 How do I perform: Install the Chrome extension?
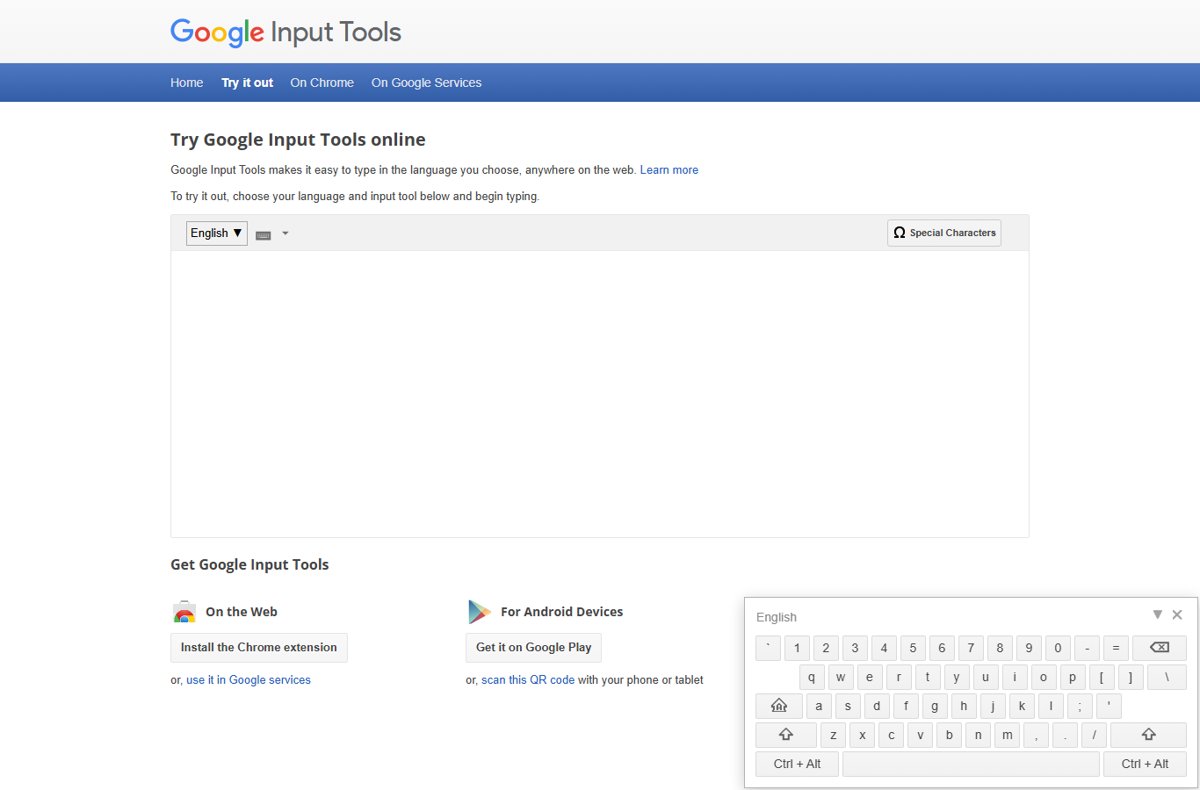259,648
